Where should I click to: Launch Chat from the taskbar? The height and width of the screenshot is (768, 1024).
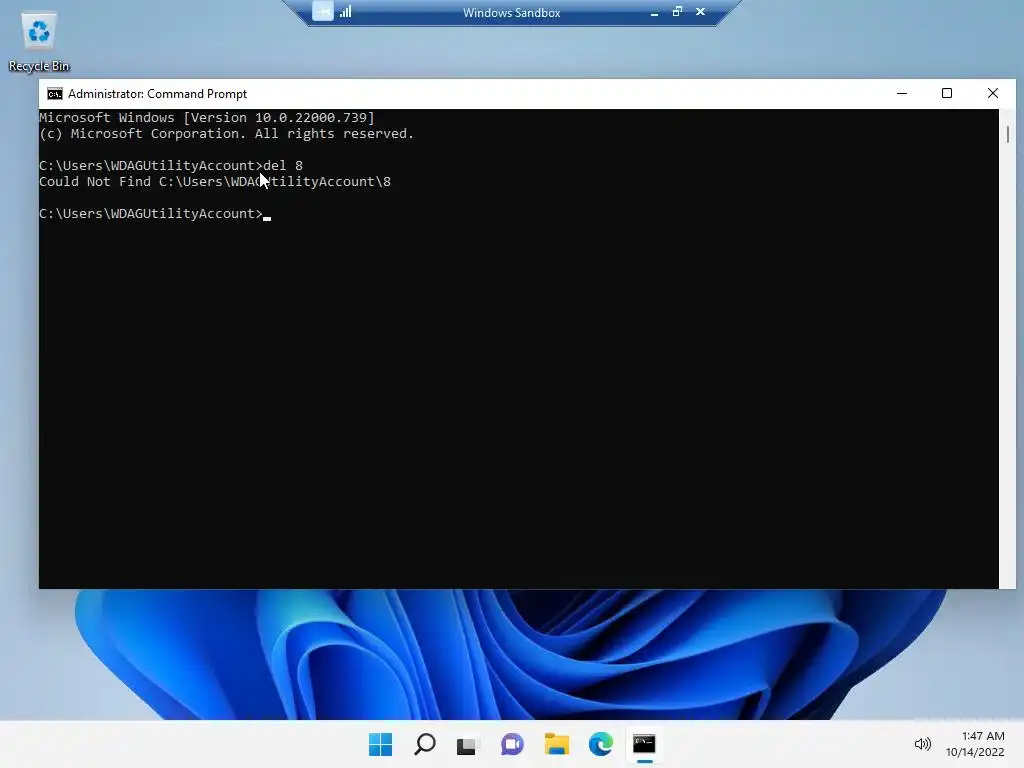[512, 744]
